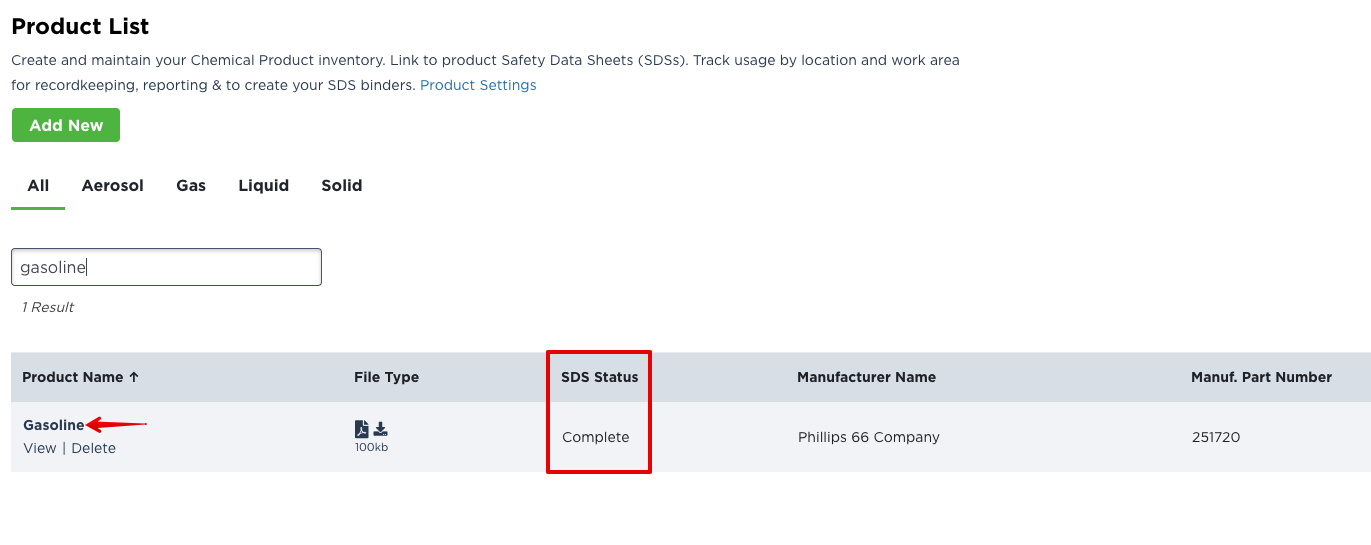
Task: Click the gasoline search field
Action: click(166, 267)
